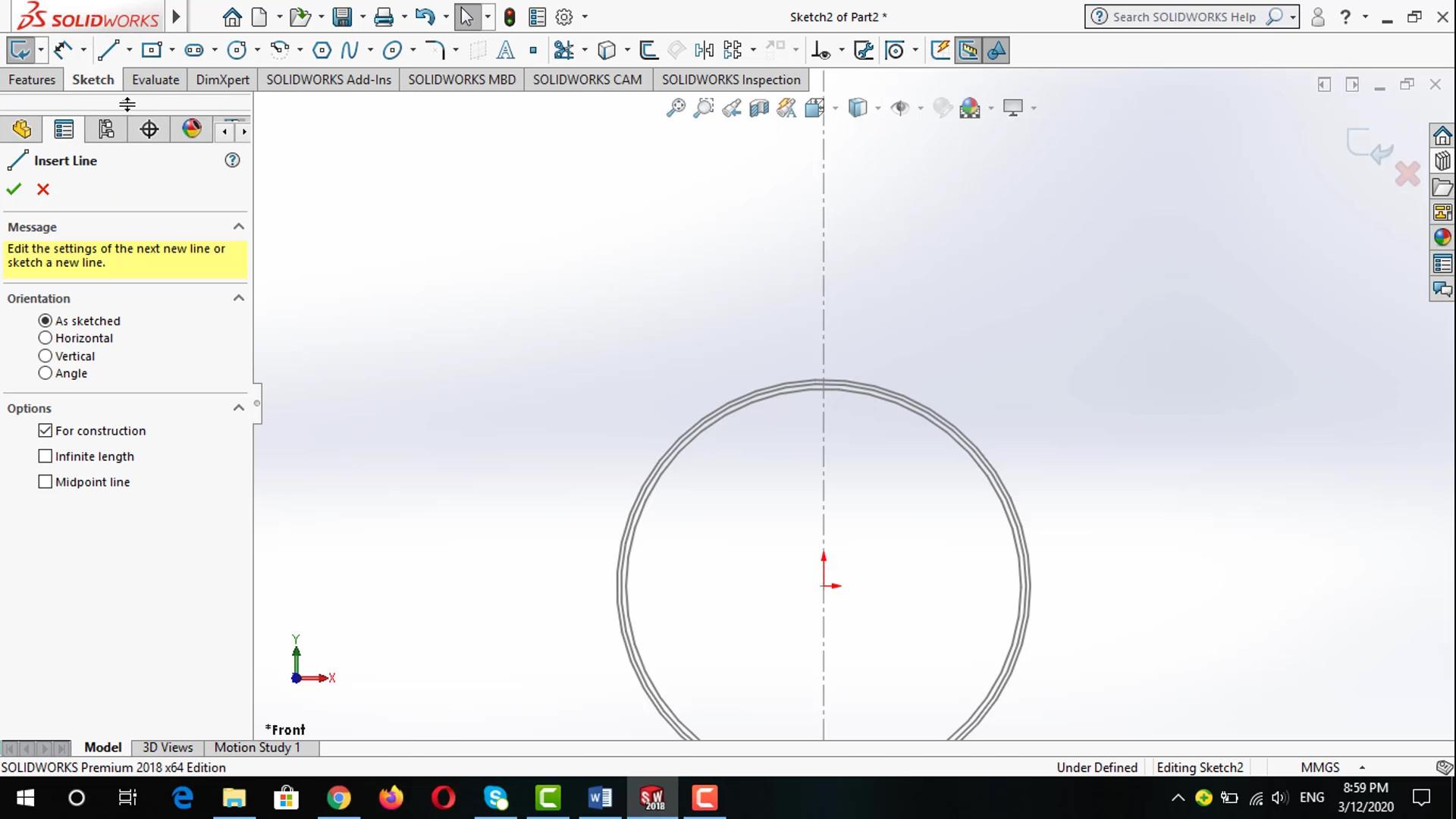Switch to the Features tab

[x=32, y=80]
